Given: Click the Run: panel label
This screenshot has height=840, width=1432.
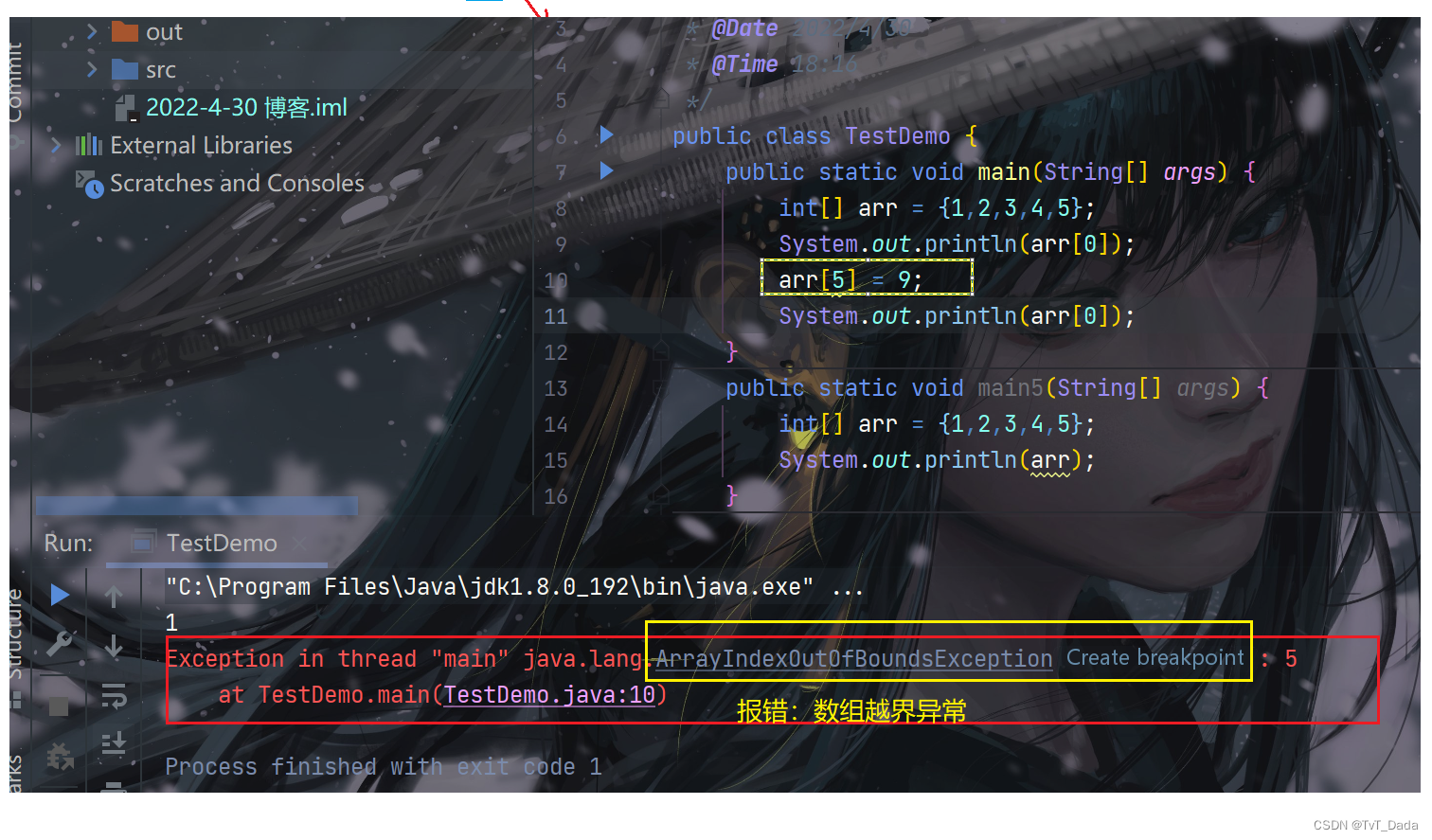Looking at the screenshot, I should click(x=68, y=543).
